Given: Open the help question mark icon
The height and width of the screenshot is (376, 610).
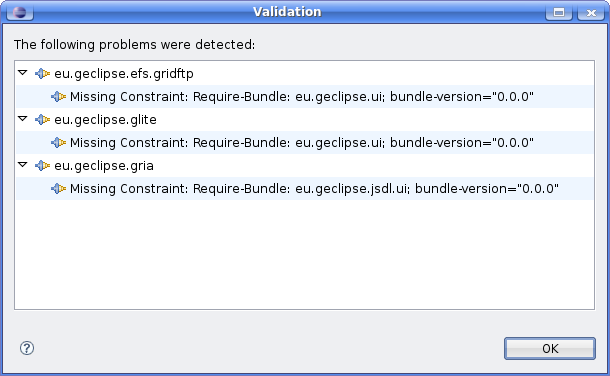Looking at the screenshot, I should coord(27,348).
